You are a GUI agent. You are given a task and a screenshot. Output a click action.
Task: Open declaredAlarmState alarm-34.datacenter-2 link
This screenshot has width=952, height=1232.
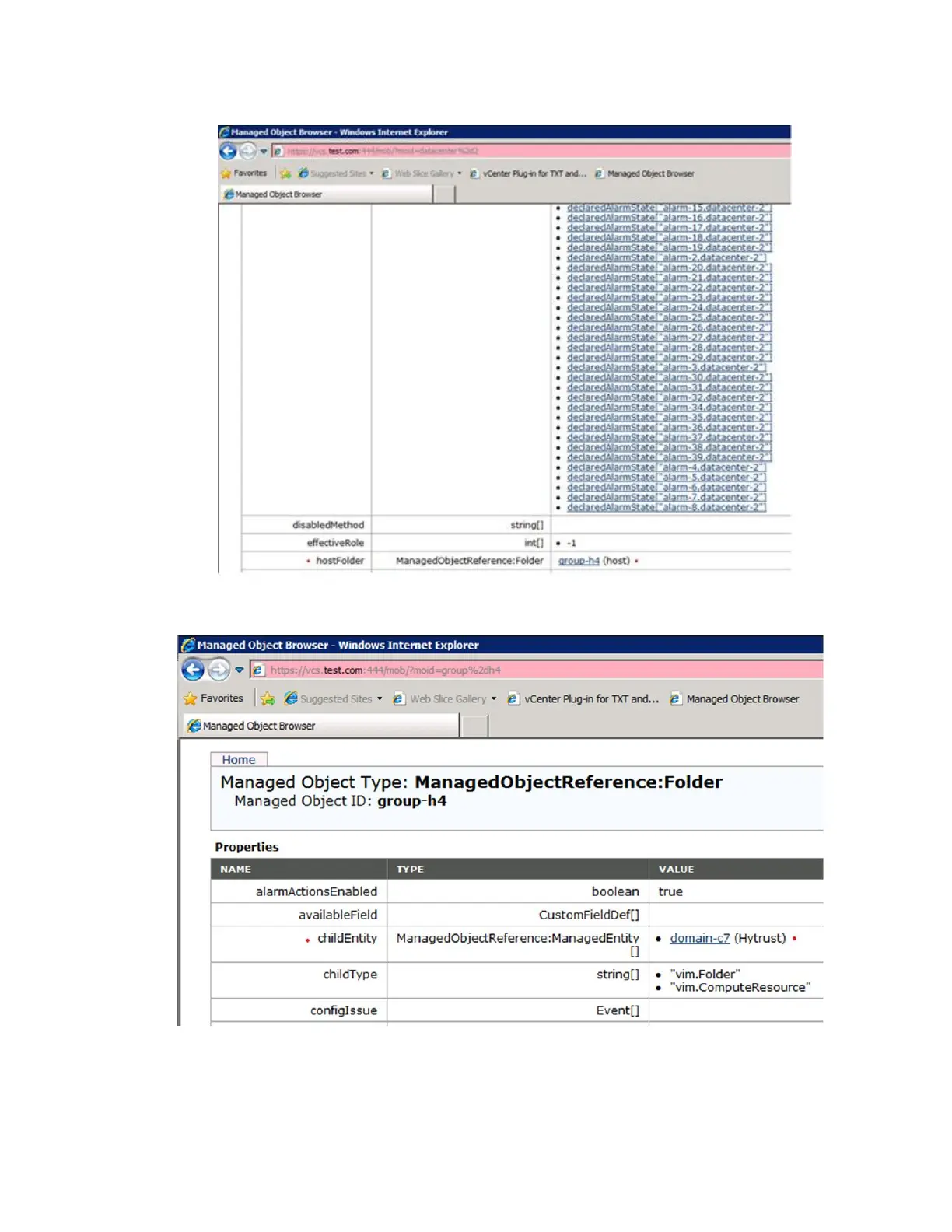click(668, 408)
